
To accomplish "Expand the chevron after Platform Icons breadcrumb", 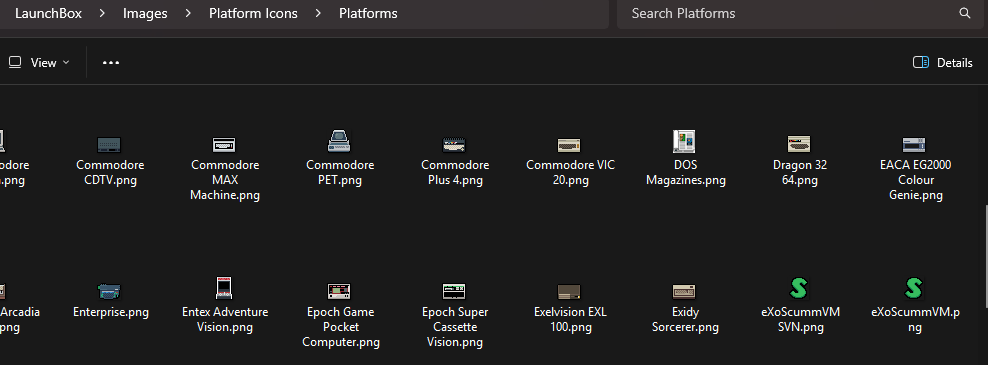I will 318,13.
